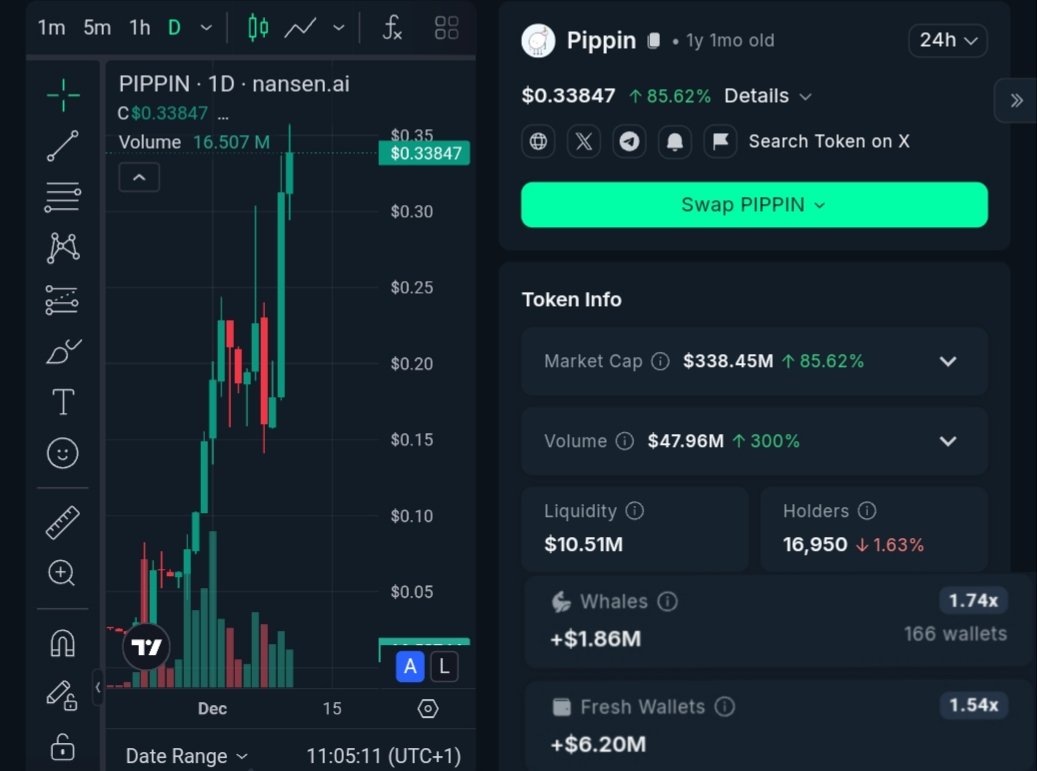Select the ruler measure tool
The image size is (1037, 771).
click(62, 522)
